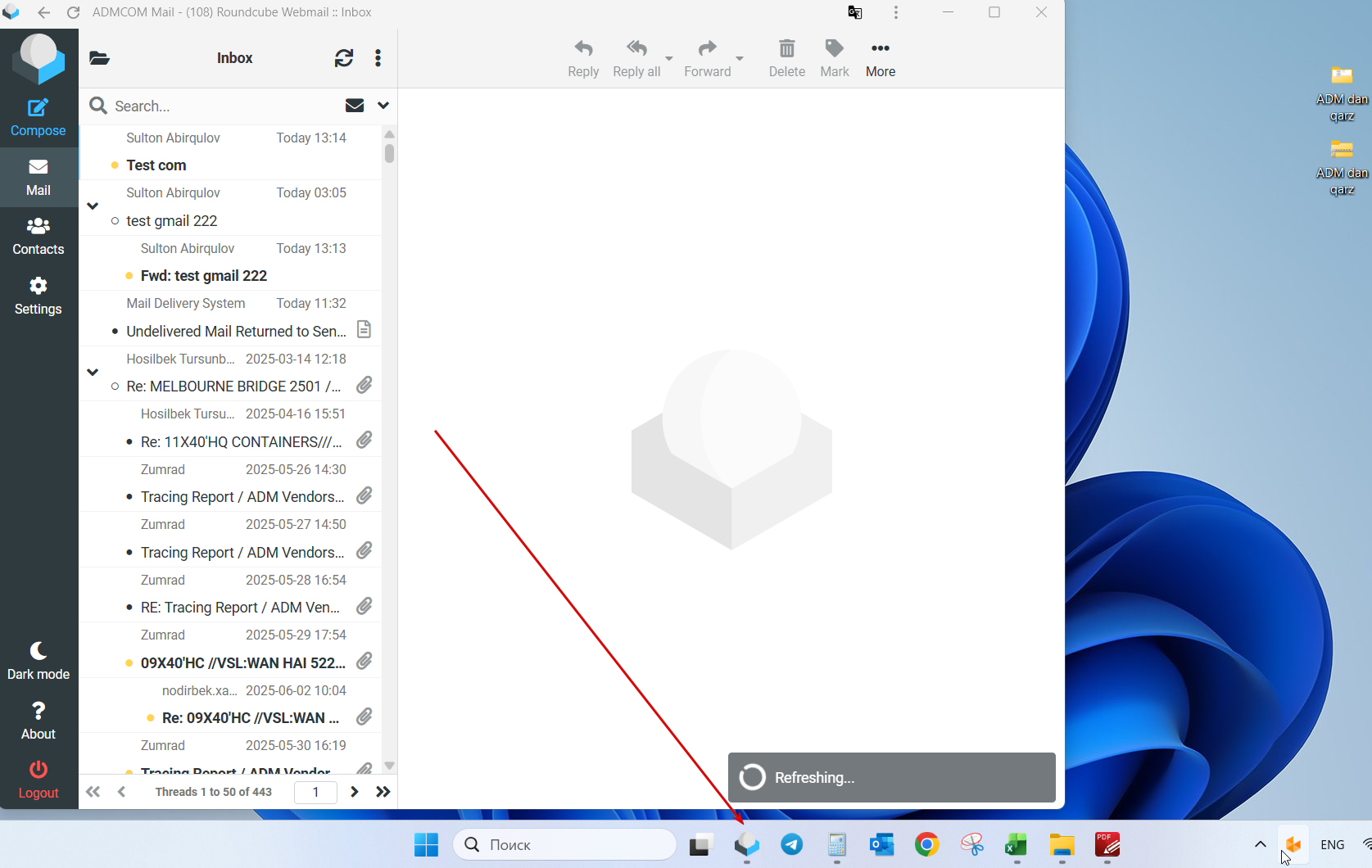Click the Reply toolbar button
Image resolution: width=1372 pixels, height=868 pixels.
click(x=583, y=59)
